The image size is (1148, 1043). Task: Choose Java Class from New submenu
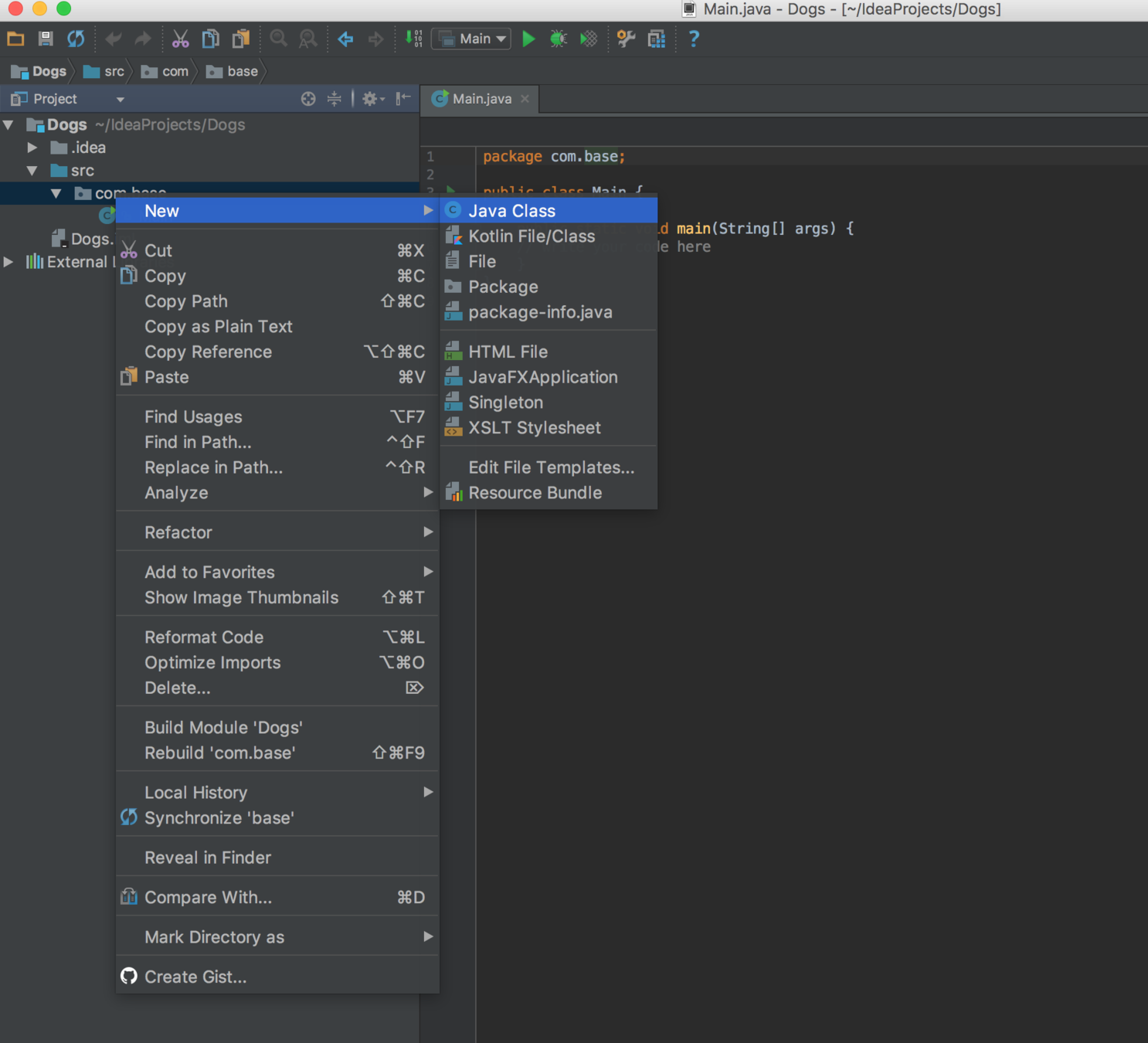pyautogui.click(x=549, y=211)
